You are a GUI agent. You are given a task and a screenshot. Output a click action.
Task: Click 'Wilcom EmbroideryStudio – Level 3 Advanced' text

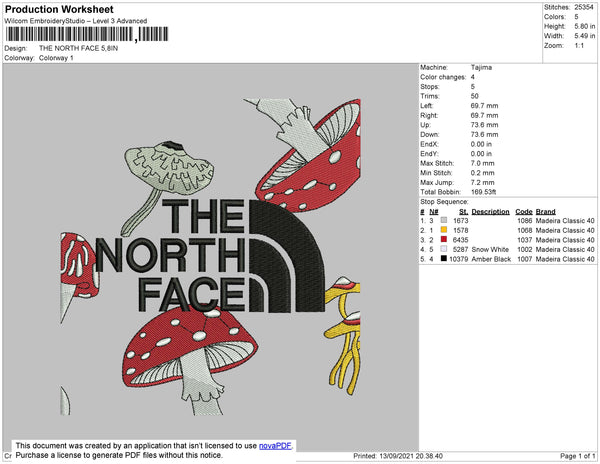(x=76, y=21)
